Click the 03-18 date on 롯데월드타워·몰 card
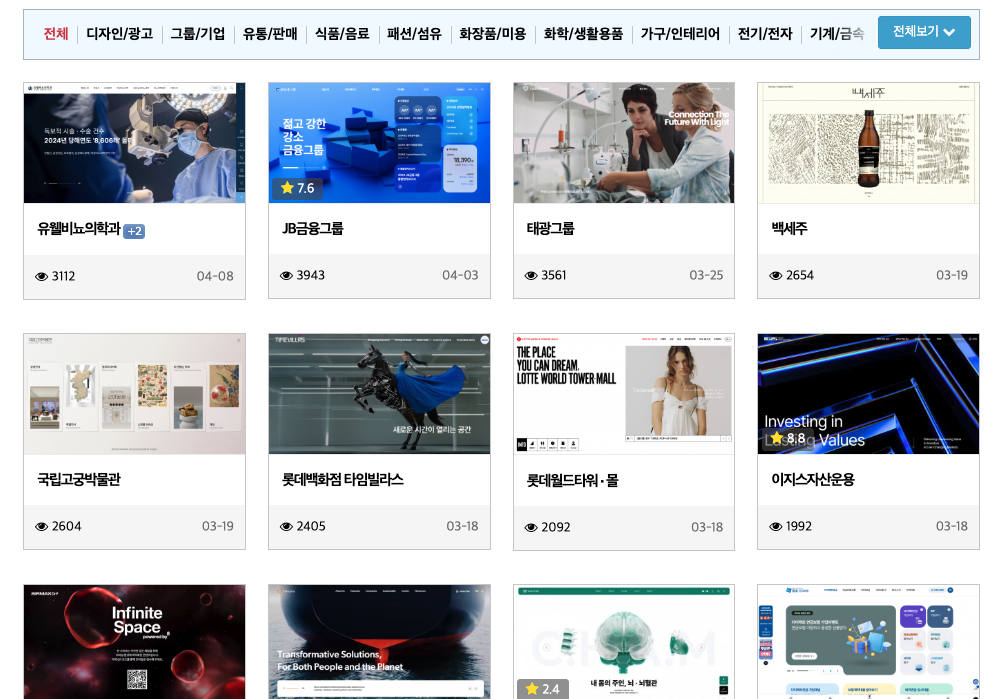 [707, 527]
